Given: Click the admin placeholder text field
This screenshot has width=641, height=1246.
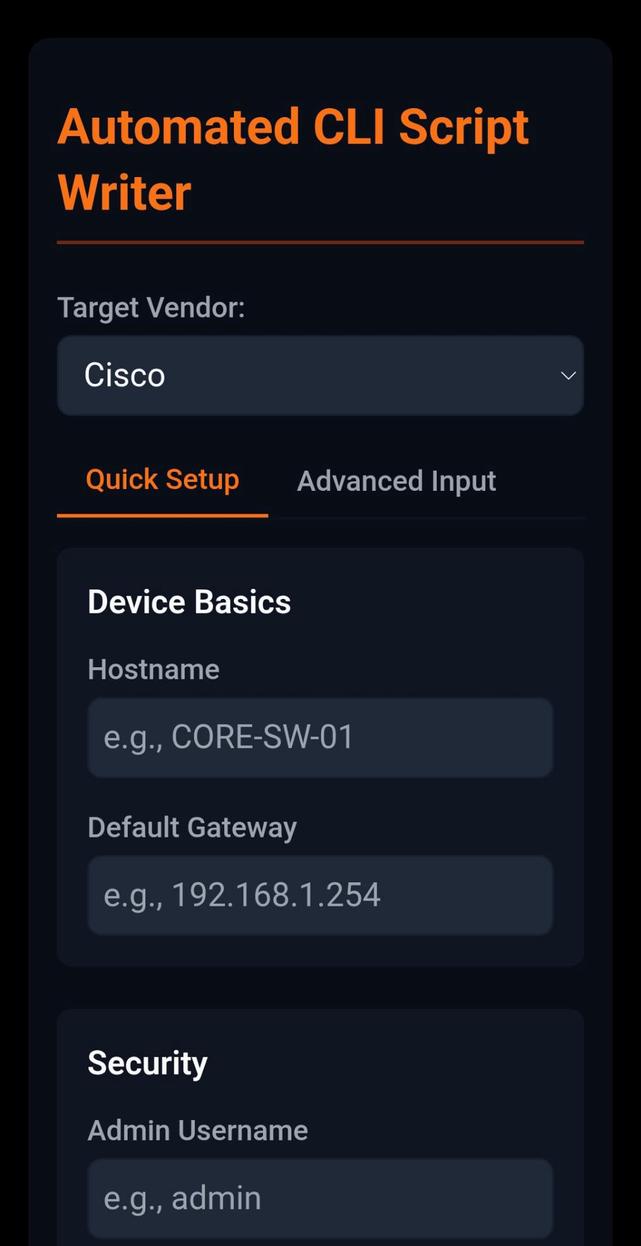Looking at the screenshot, I should point(320,1197).
